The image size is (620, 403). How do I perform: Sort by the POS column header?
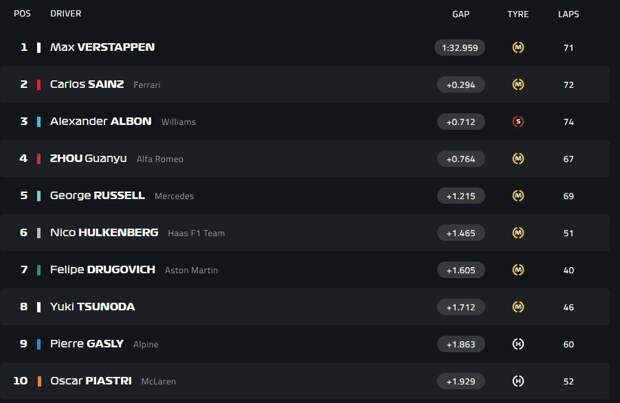(x=22, y=14)
